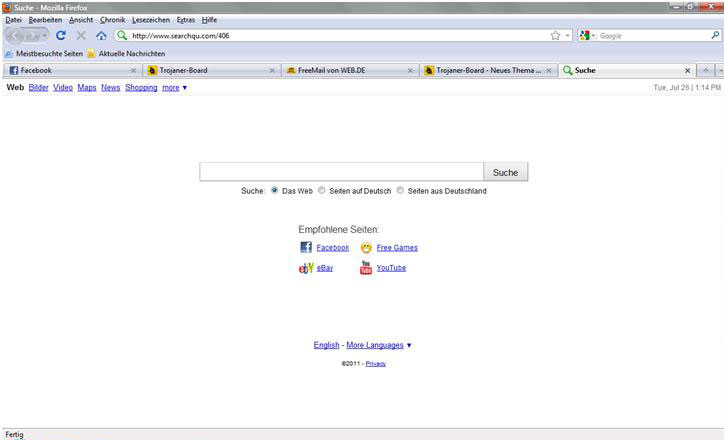Expand the more dropdown arrow

pos(185,88)
